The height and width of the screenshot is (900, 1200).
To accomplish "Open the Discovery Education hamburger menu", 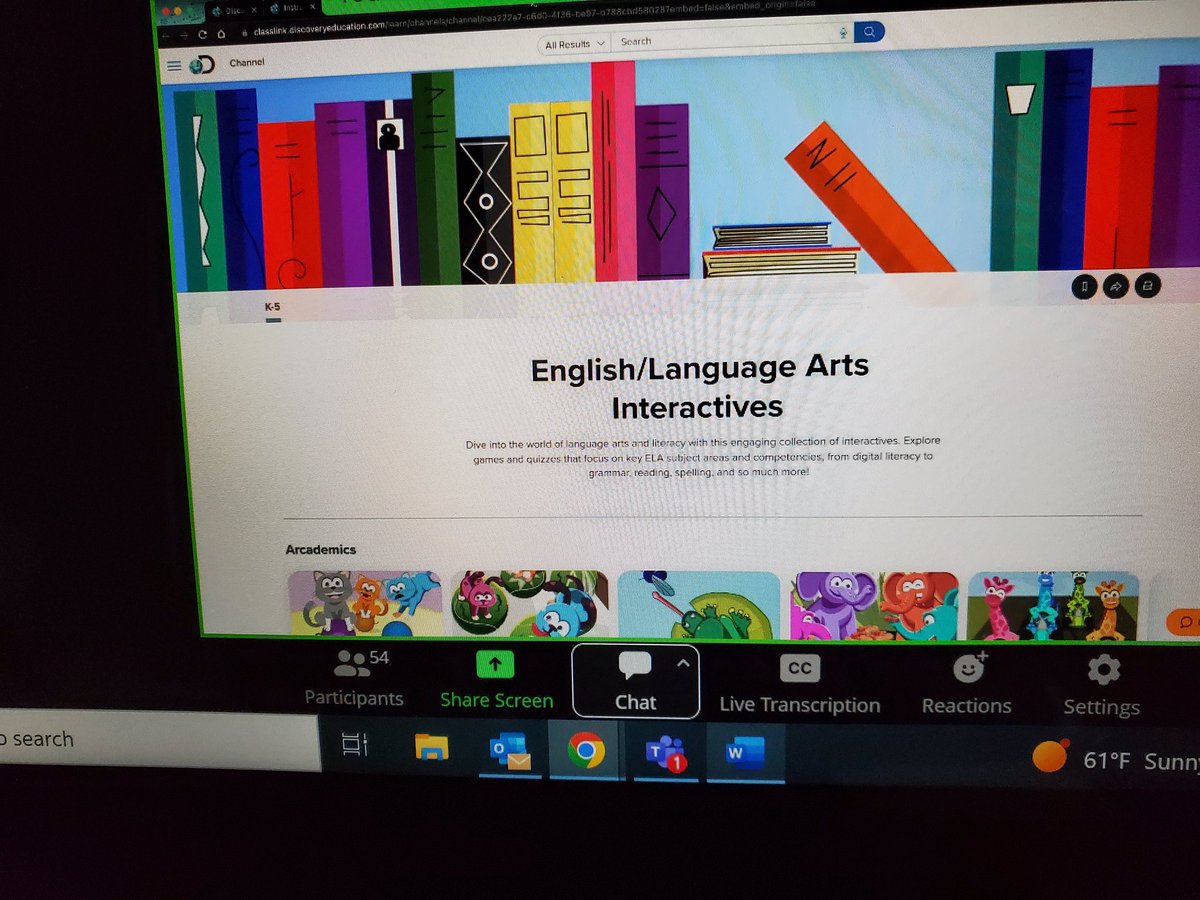I will 174,65.
